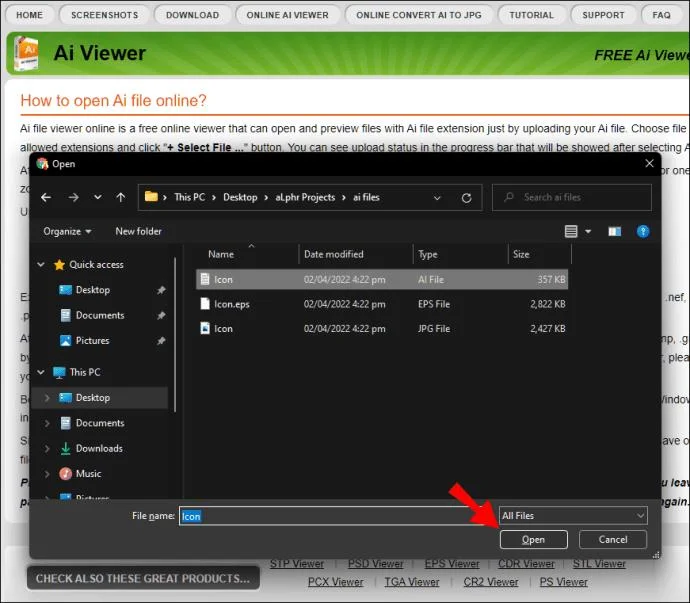Click the Ai Viewer logo icon
Image resolution: width=690 pixels, height=603 pixels.
point(26,53)
